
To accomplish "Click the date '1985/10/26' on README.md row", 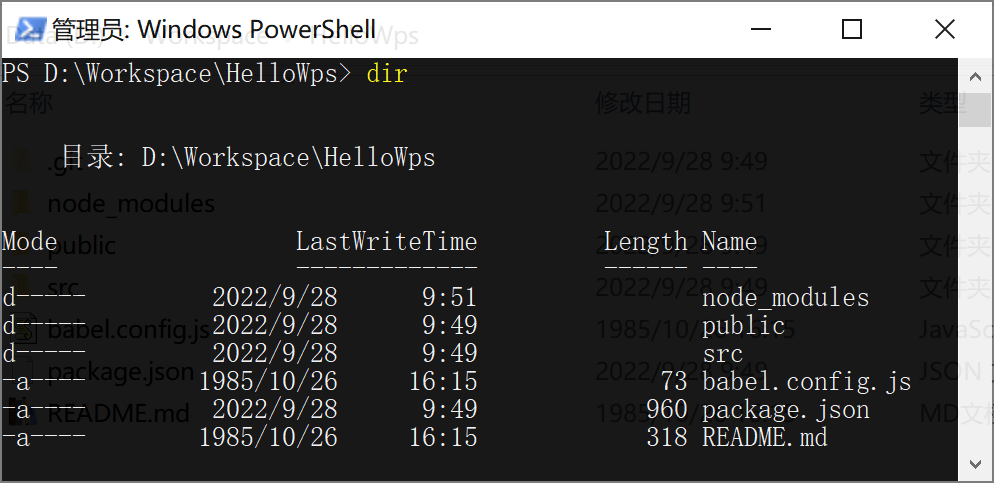I will (x=268, y=437).
